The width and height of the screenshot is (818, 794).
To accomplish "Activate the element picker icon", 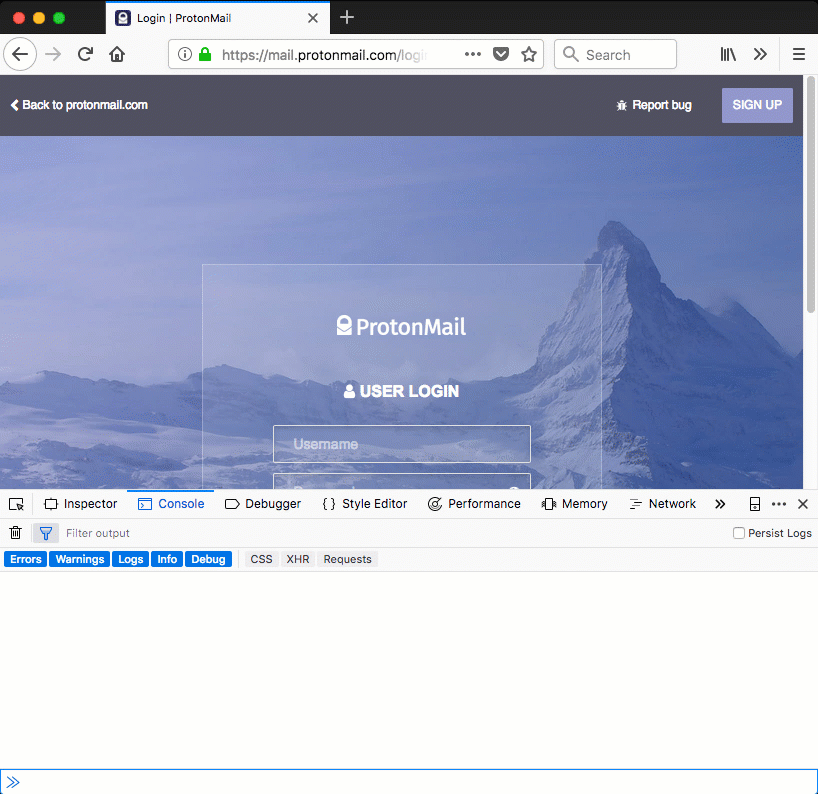I will click(16, 504).
